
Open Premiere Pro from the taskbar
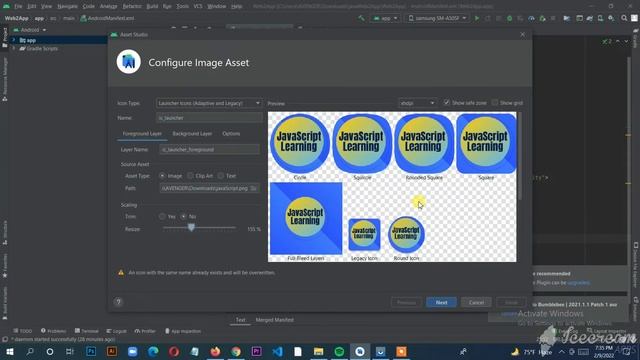[257, 351]
